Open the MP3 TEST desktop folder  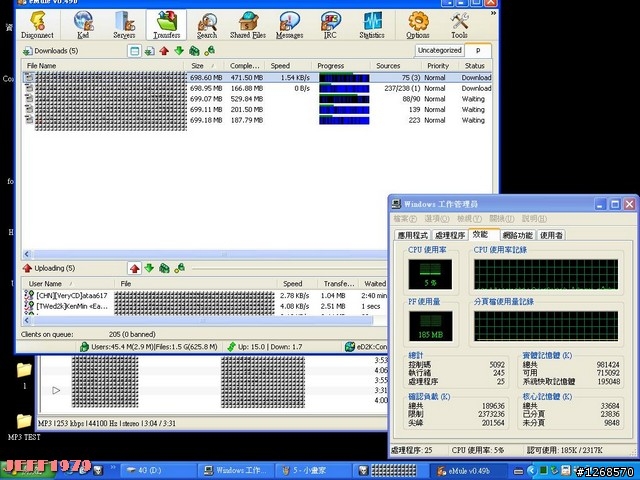click(24, 427)
